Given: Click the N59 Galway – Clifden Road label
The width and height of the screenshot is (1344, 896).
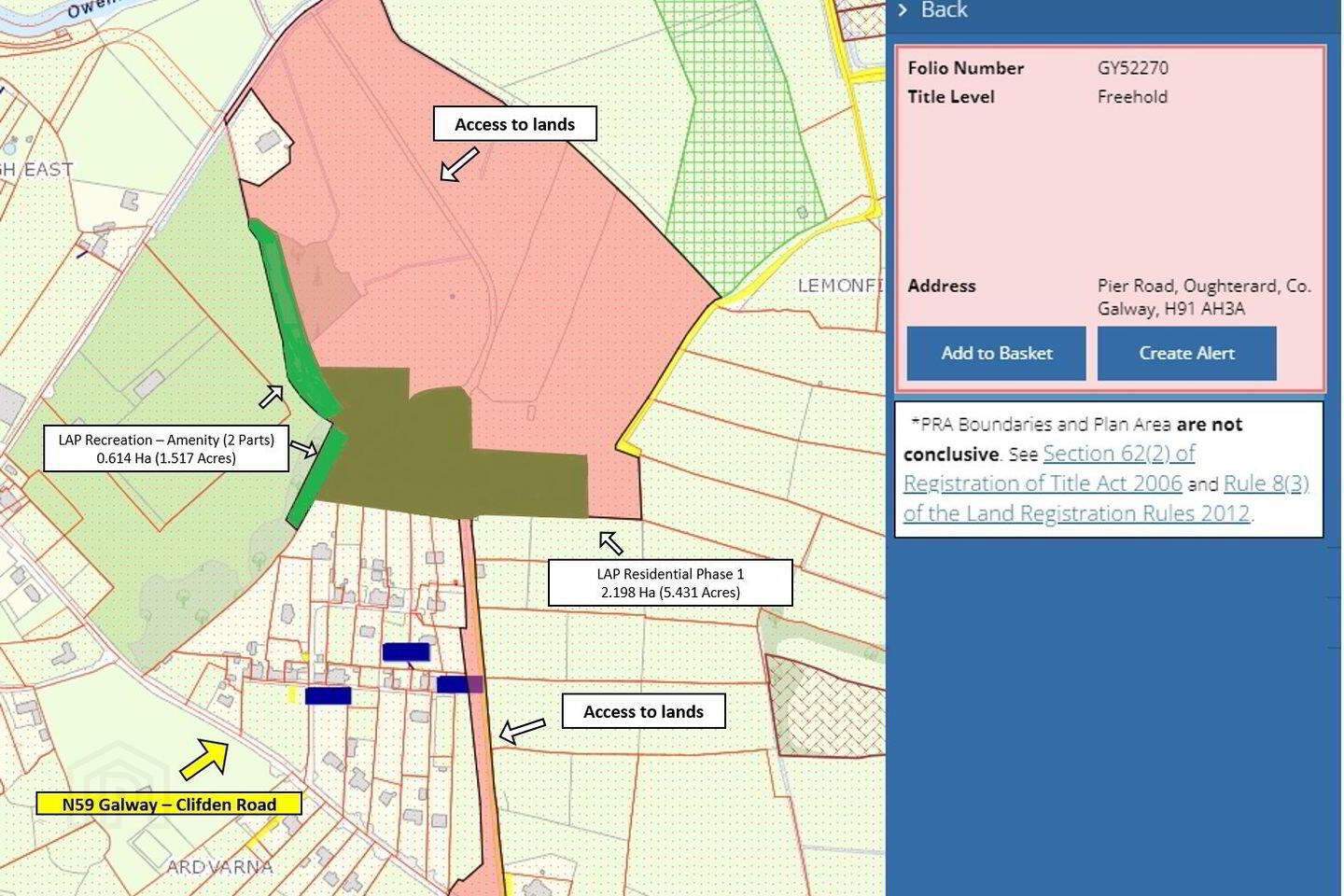Looking at the screenshot, I should click(x=169, y=804).
